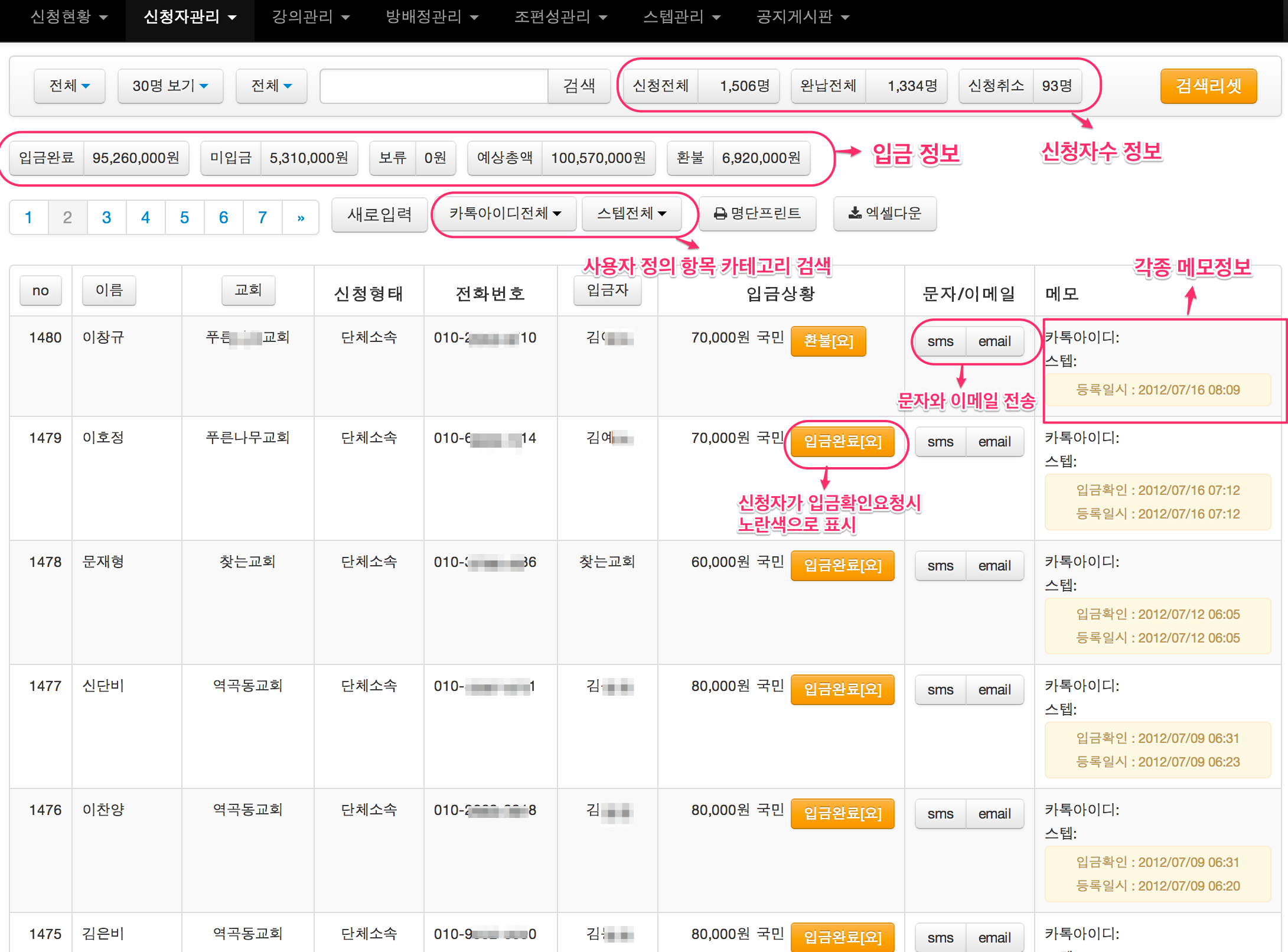
Task: Expand the 카톡아이디전체 dropdown
Action: [504, 213]
